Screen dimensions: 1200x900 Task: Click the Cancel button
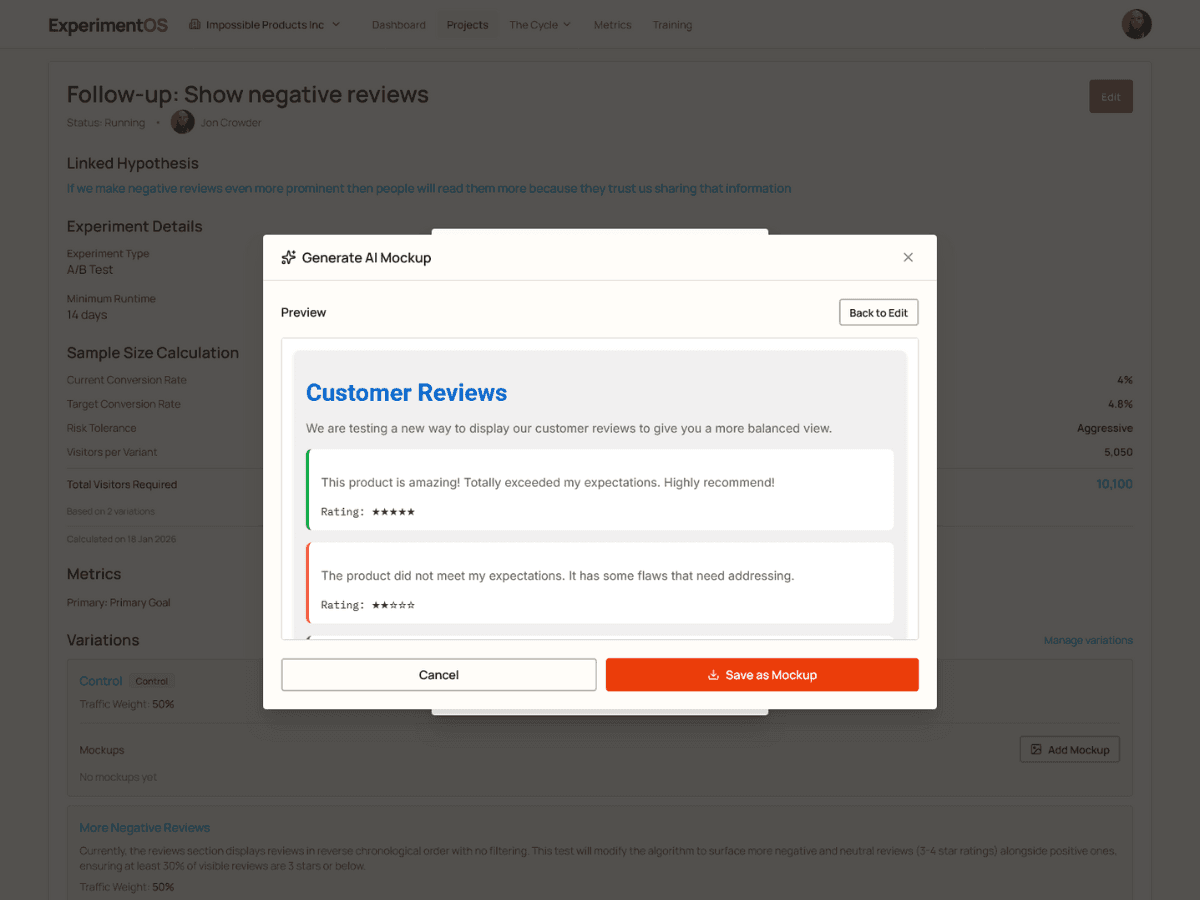click(x=438, y=675)
